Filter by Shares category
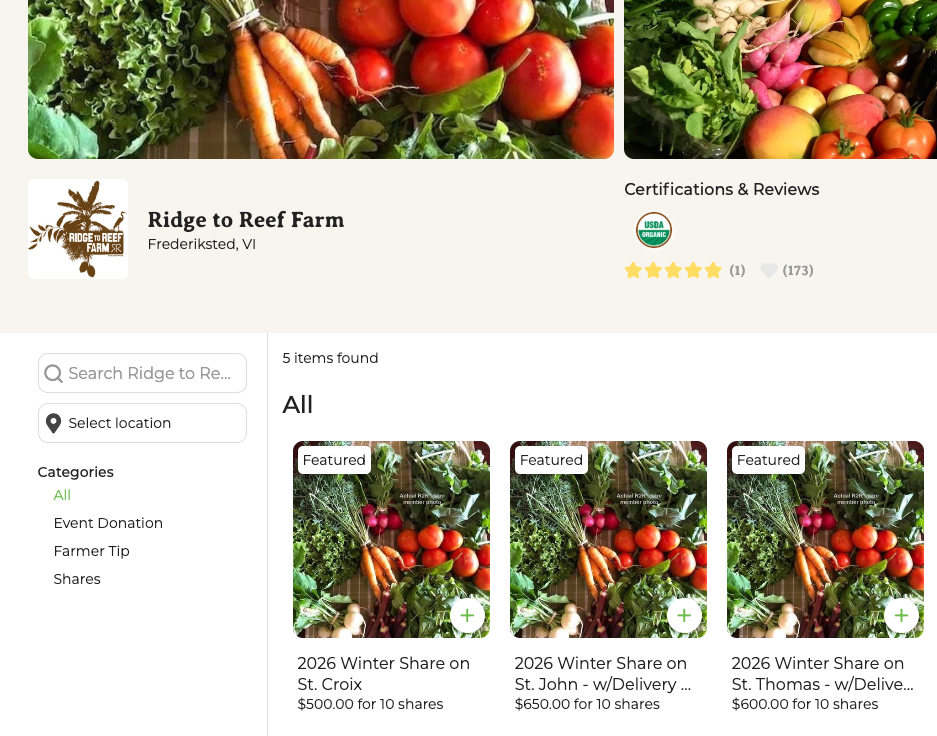 (x=77, y=579)
